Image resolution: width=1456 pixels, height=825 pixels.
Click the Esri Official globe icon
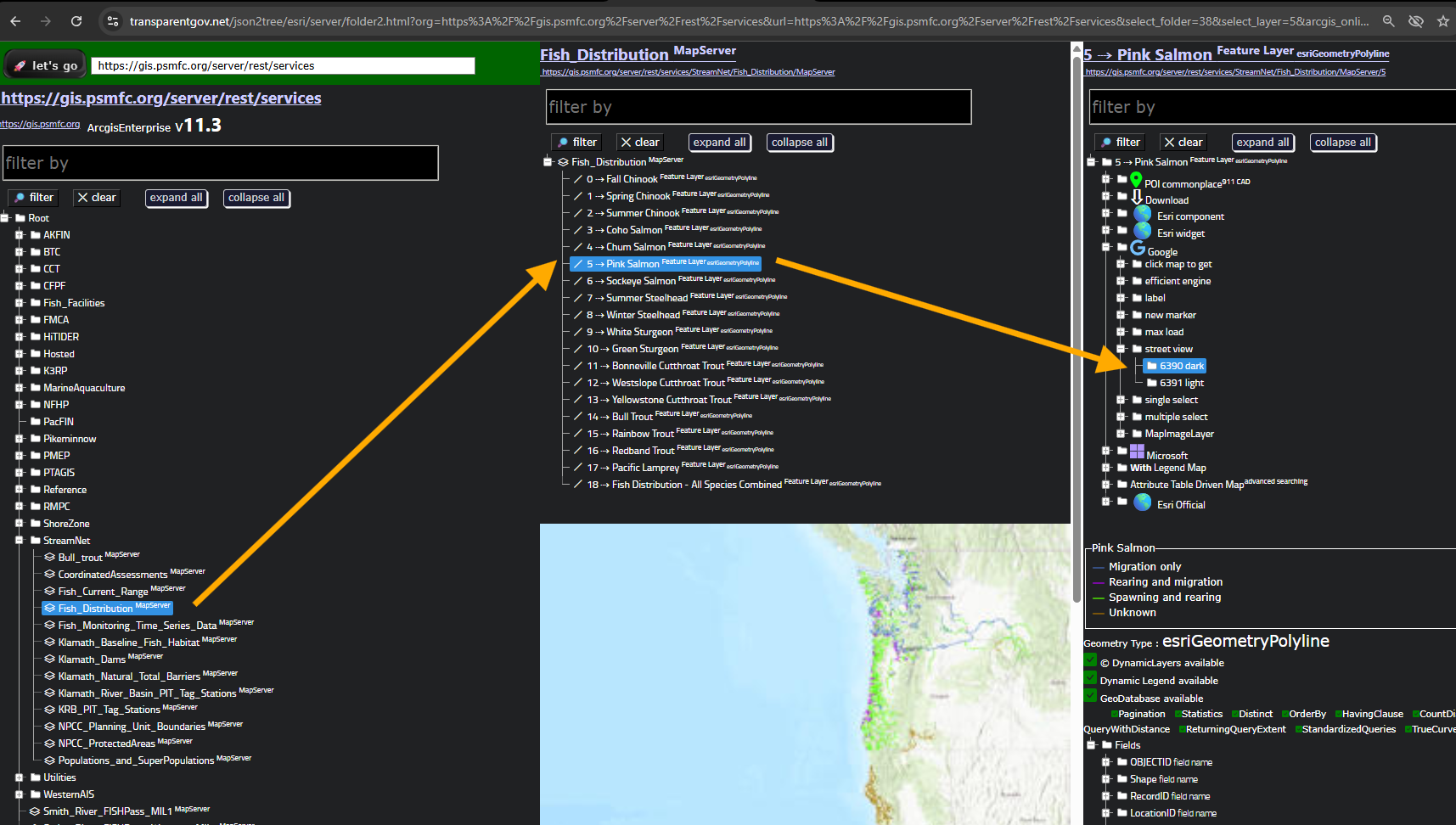click(x=1143, y=502)
